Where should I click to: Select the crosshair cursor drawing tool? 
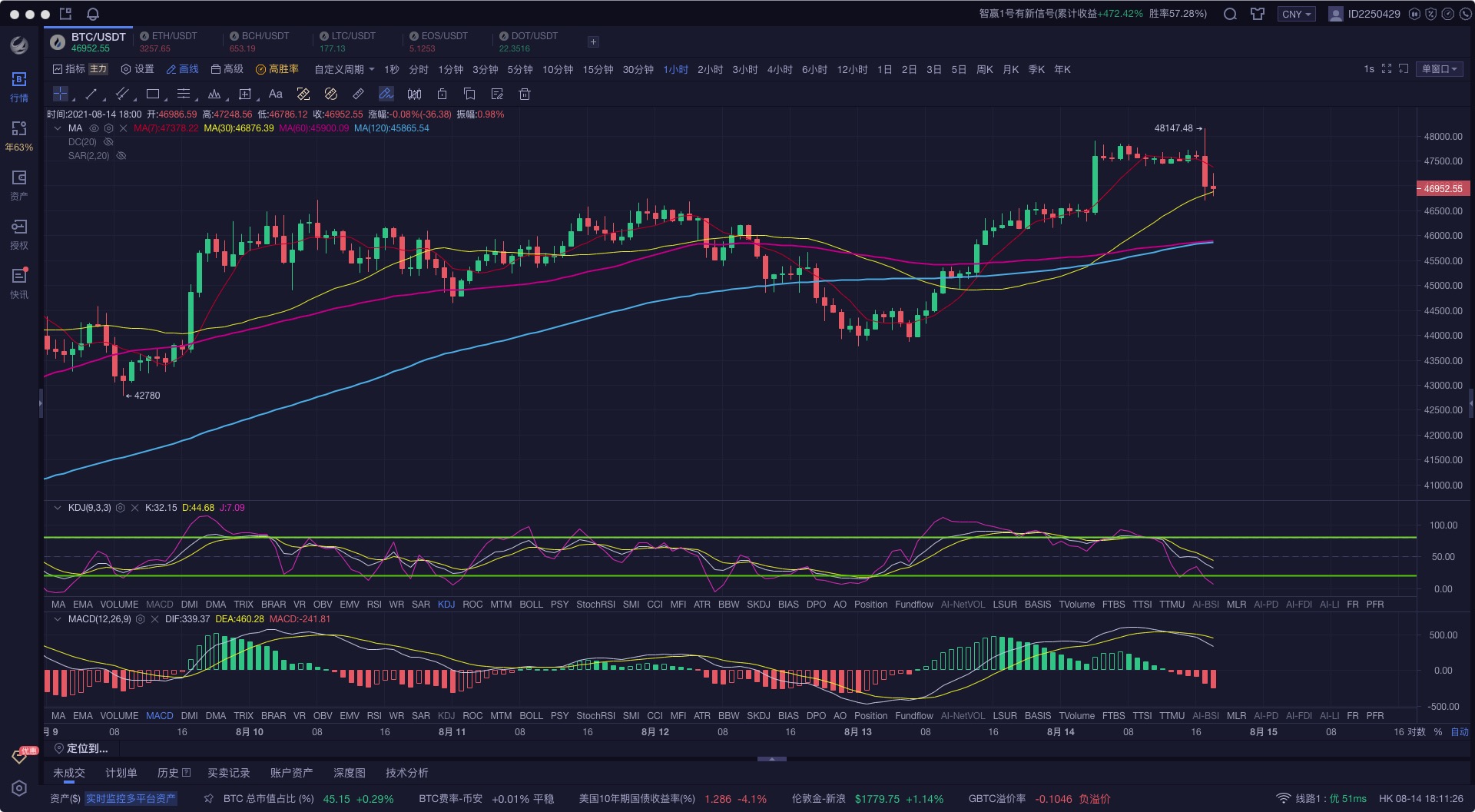point(60,94)
